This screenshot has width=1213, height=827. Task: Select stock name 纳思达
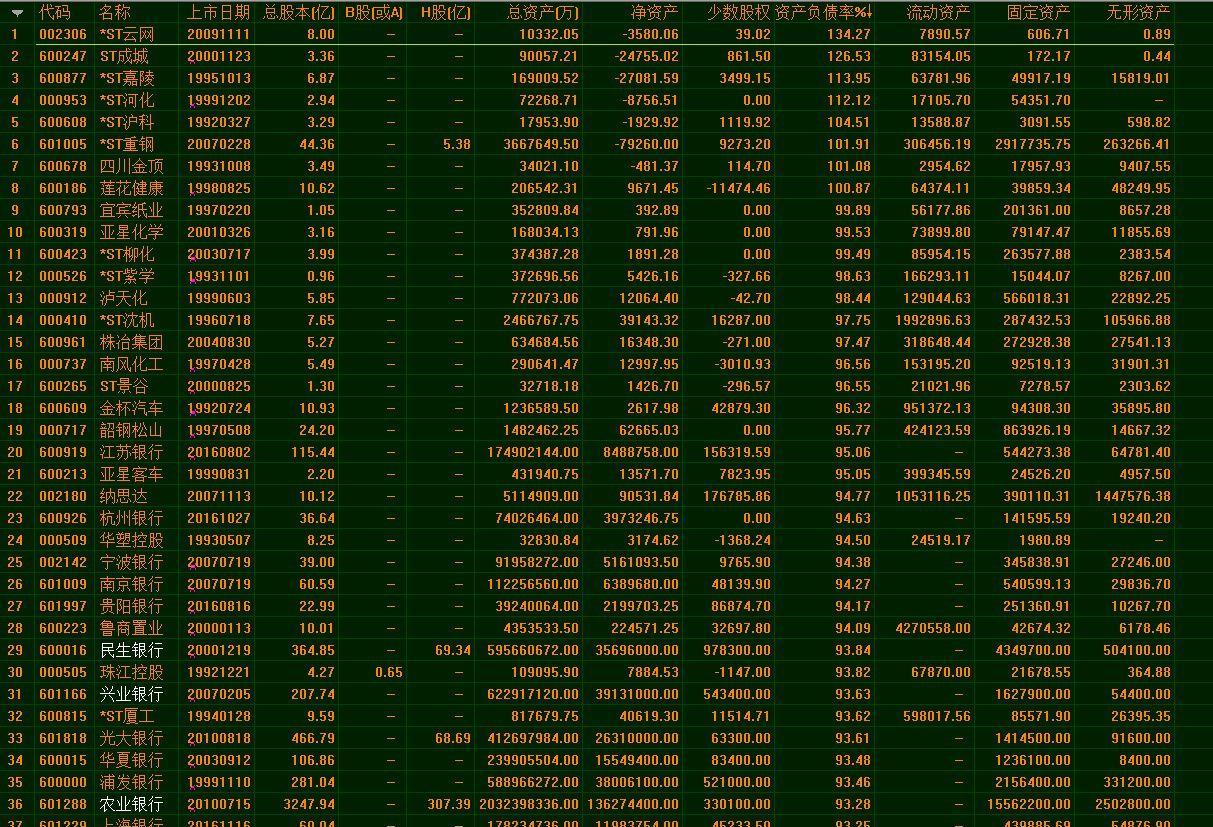tap(123, 496)
